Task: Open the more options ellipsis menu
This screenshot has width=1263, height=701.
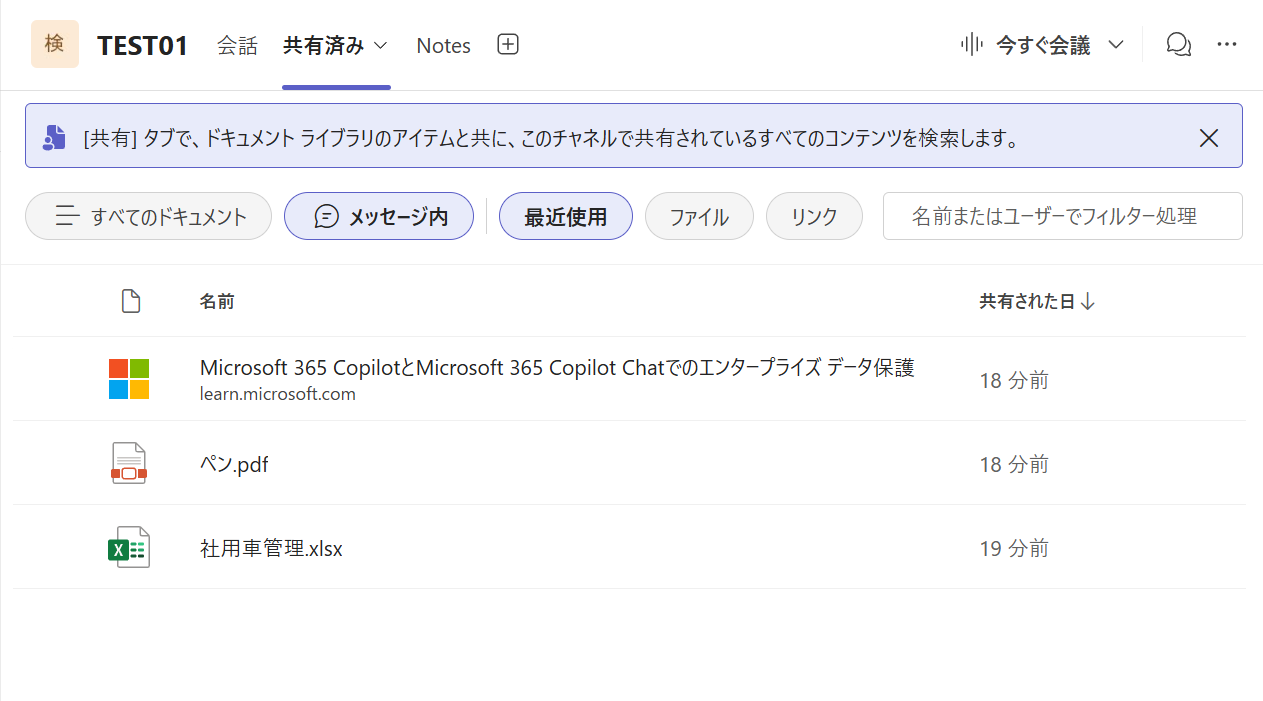Action: pos(1227,45)
